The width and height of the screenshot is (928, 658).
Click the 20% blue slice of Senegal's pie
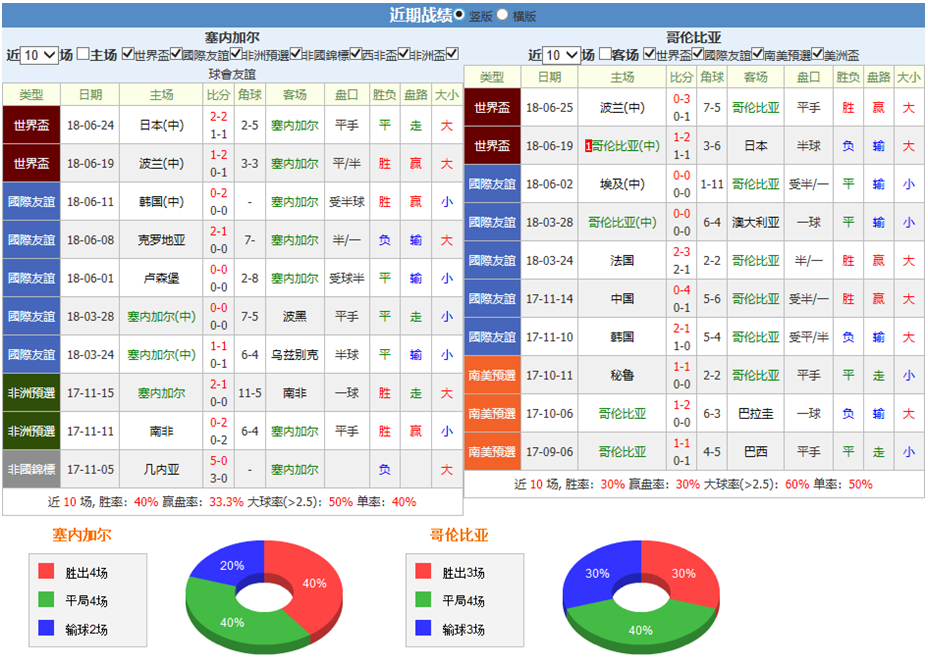[x=232, y=565]
